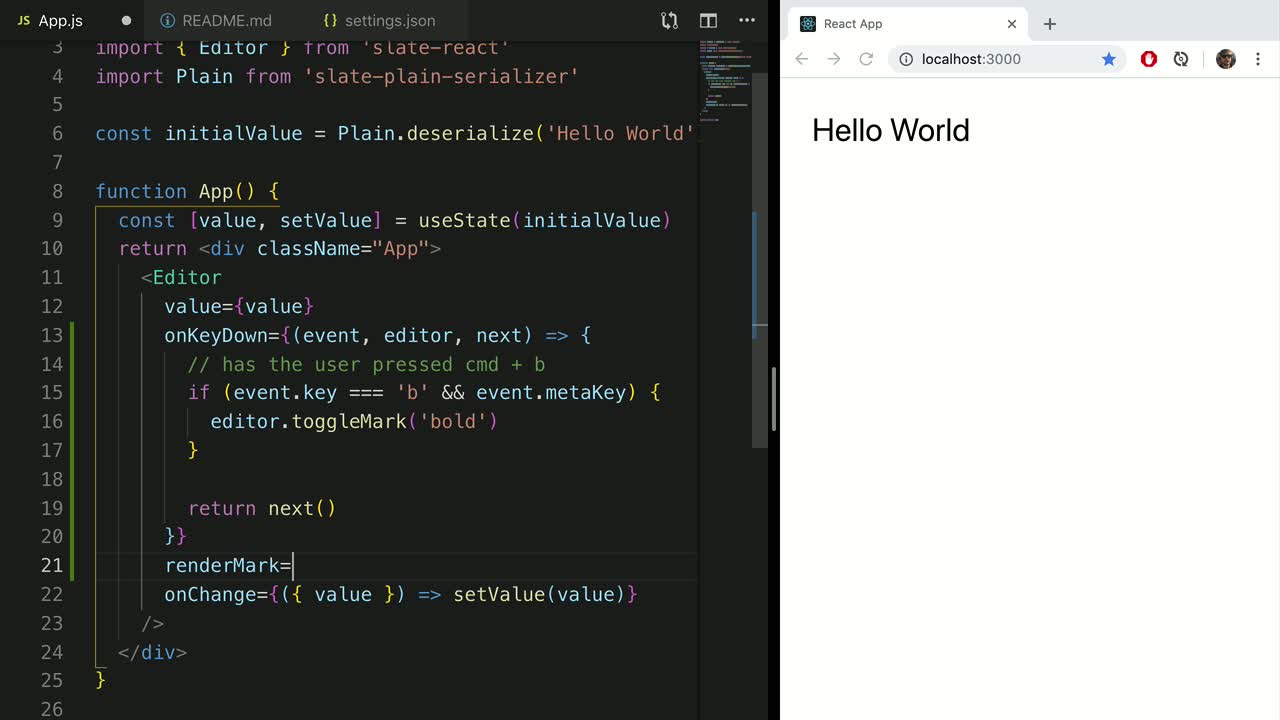
Task: Open changes compare icon in editor toolbar
Action: (x=669, y=20)
